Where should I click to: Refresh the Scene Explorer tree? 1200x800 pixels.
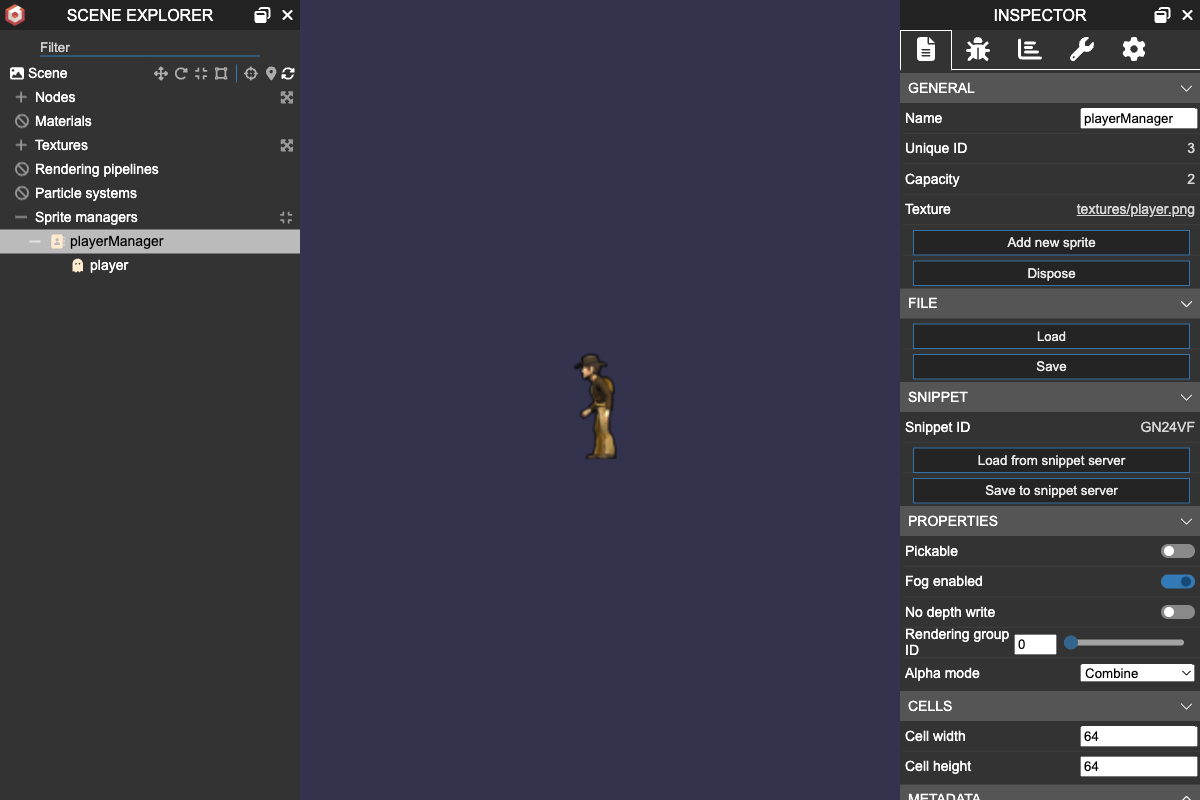point(288,73)
